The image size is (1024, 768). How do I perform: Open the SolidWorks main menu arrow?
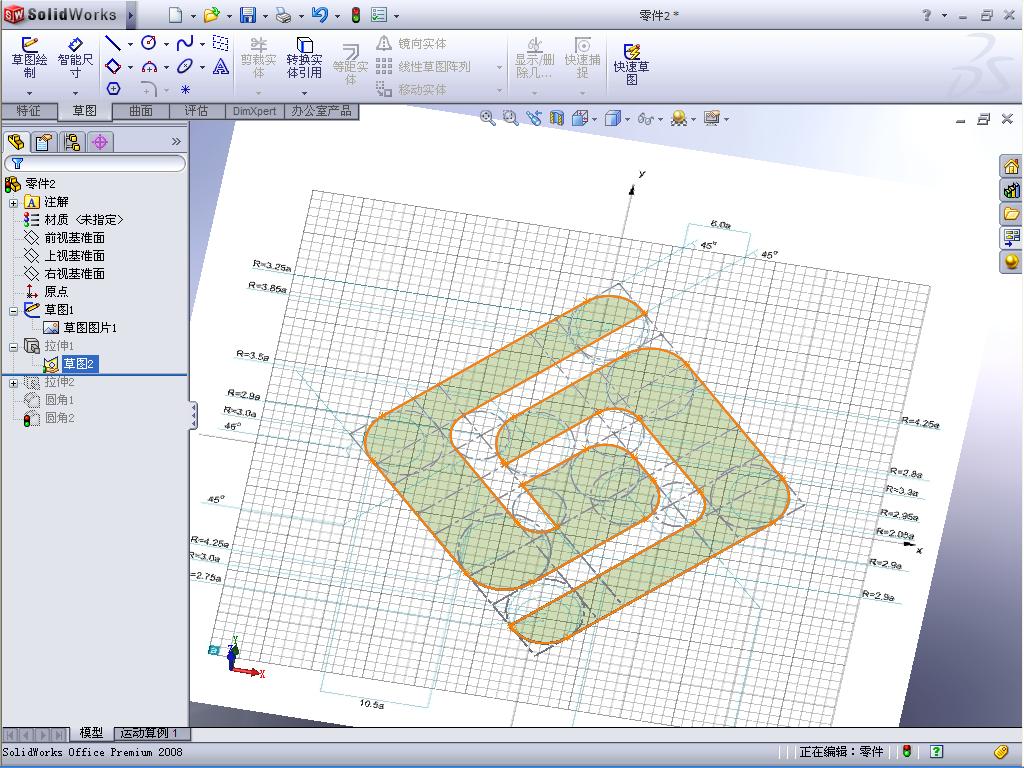coord(131,15)
